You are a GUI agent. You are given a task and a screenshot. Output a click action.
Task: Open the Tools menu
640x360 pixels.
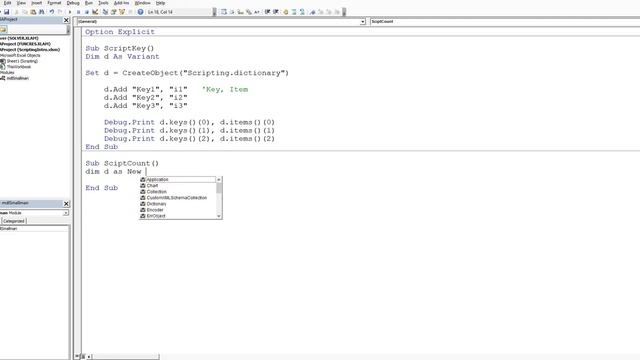pos(103,3)
